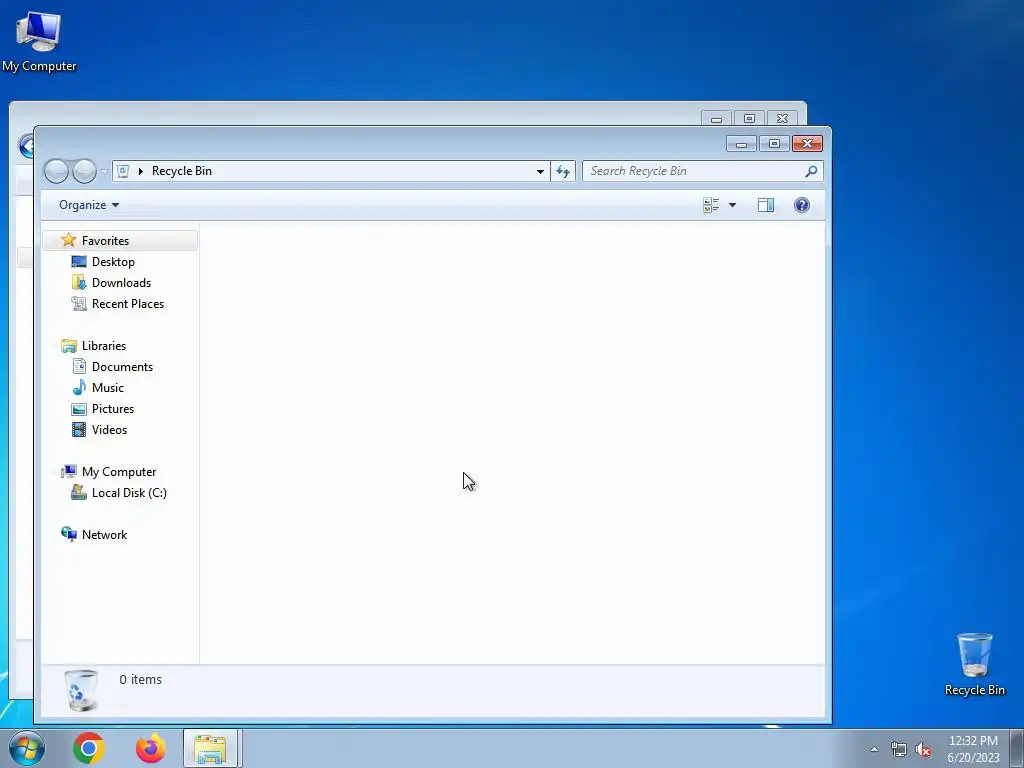Click the taskbar clock showing 12:32 PM
Screen dimensions: 1024x768
[x=973, y=748]
